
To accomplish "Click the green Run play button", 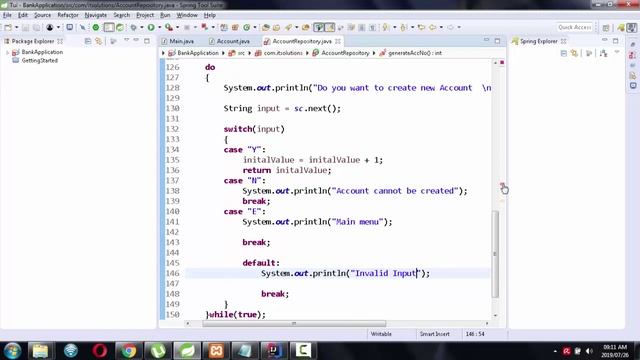I will coord(151,27).
